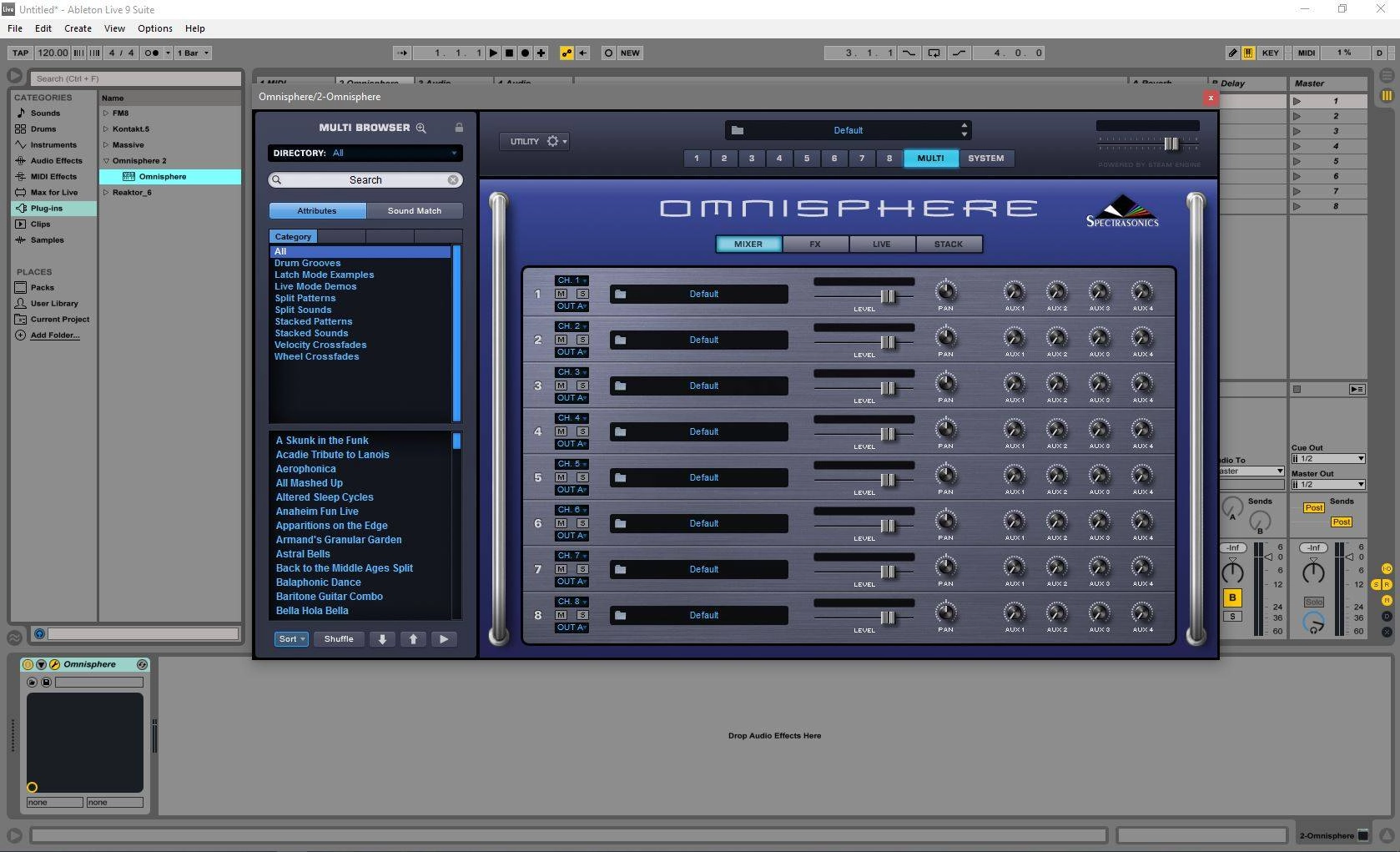Mute channel 7 in the mixer
This screenshot has width=1400, height=852.
[562, 569]
